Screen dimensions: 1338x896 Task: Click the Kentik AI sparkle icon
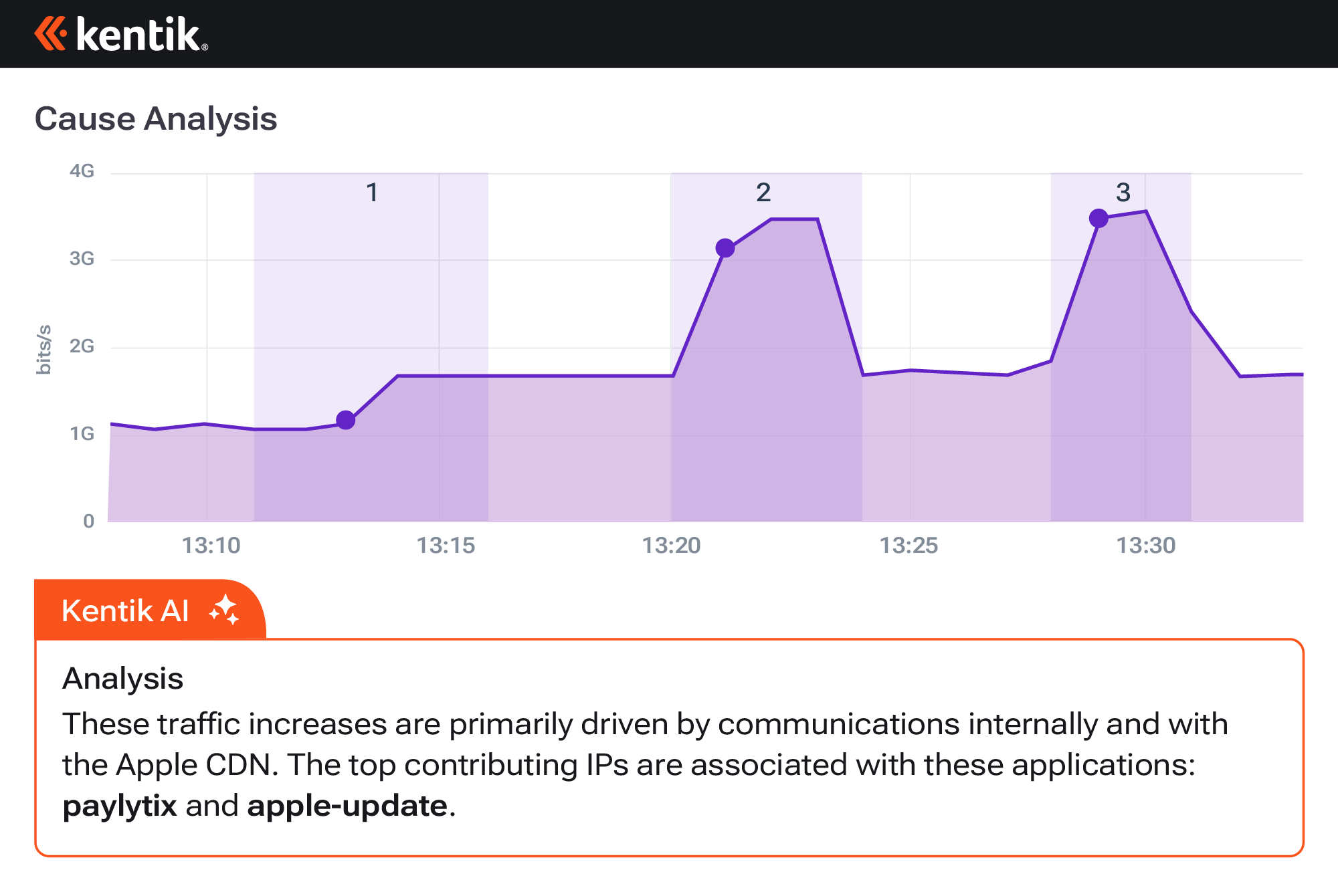point(224,610)
